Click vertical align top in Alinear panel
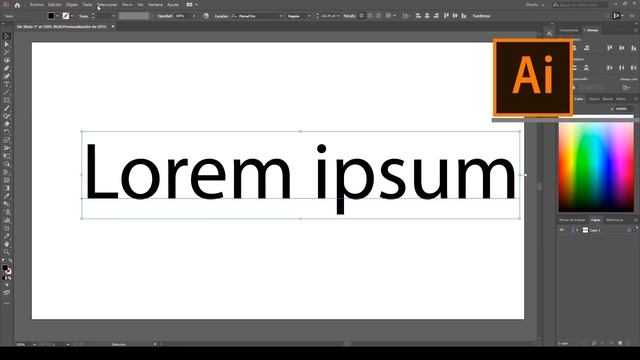 [x=610, y=48]
